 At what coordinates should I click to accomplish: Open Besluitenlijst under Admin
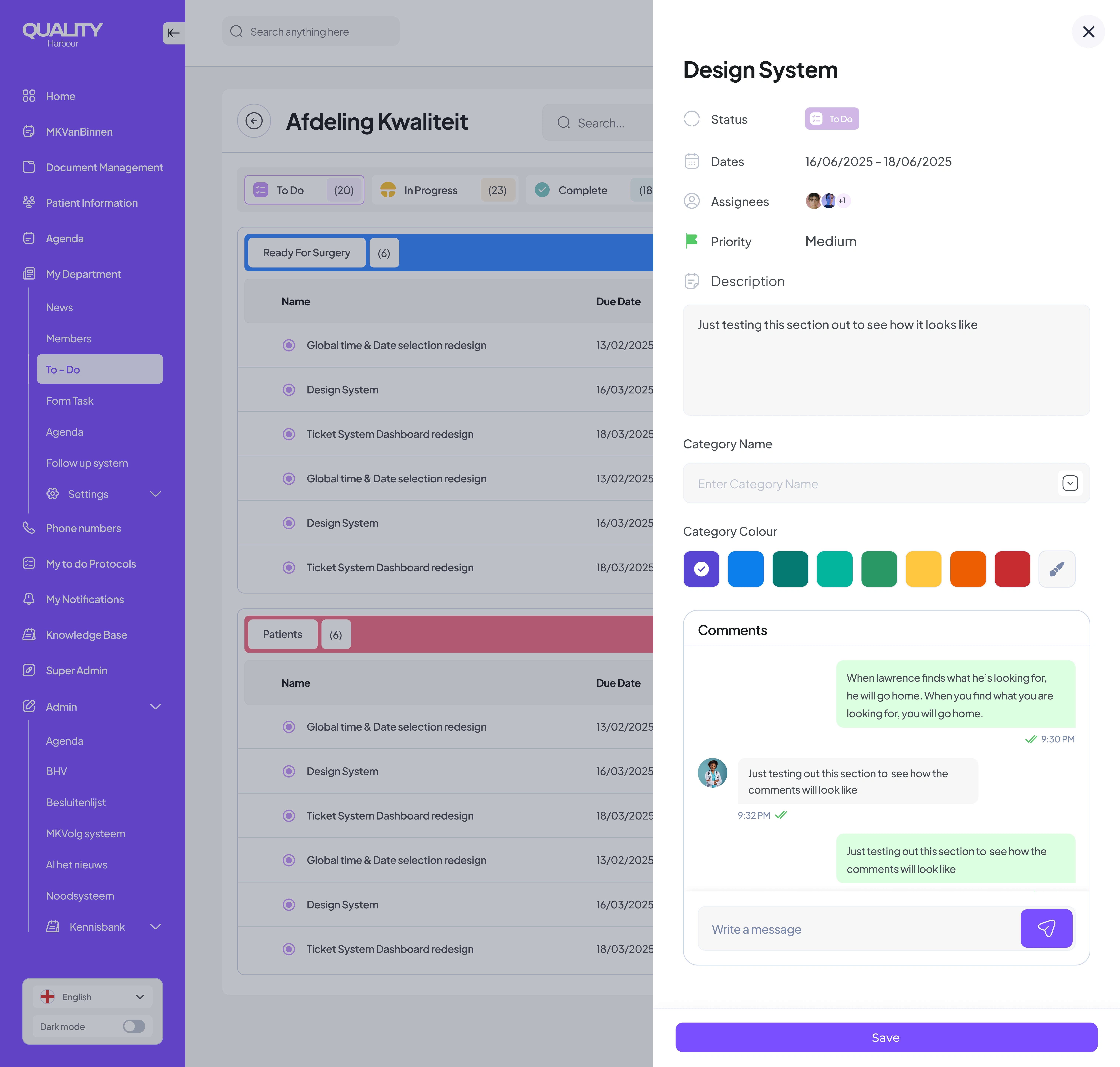pos(76,802)
